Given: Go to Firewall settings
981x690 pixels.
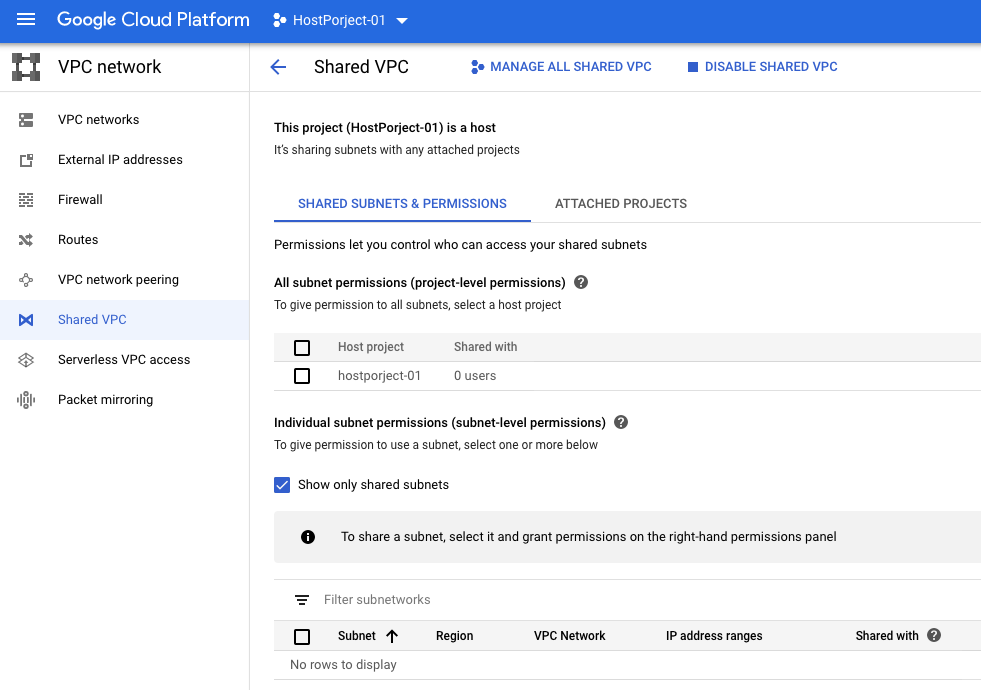Looking at the screenshot, I should [80, 199].
